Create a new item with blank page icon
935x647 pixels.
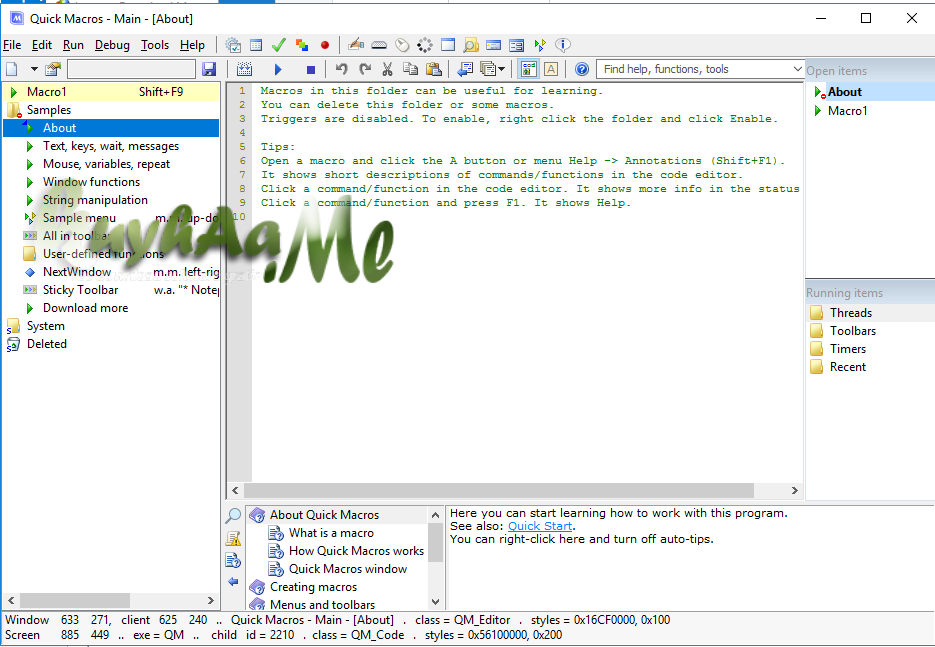tap(12, 69)
